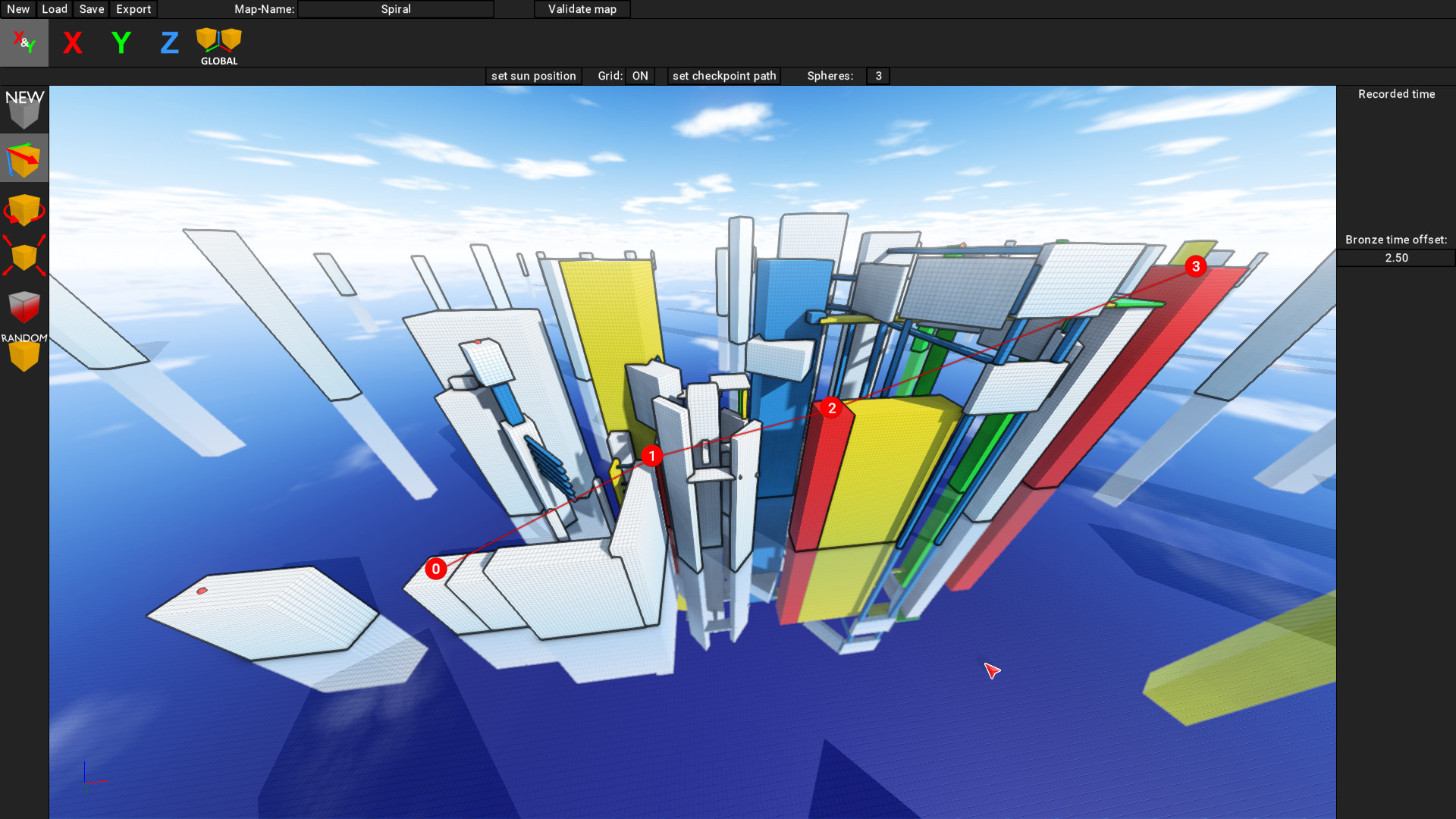Select the X&Y axis mode icon

click(24, 43)
